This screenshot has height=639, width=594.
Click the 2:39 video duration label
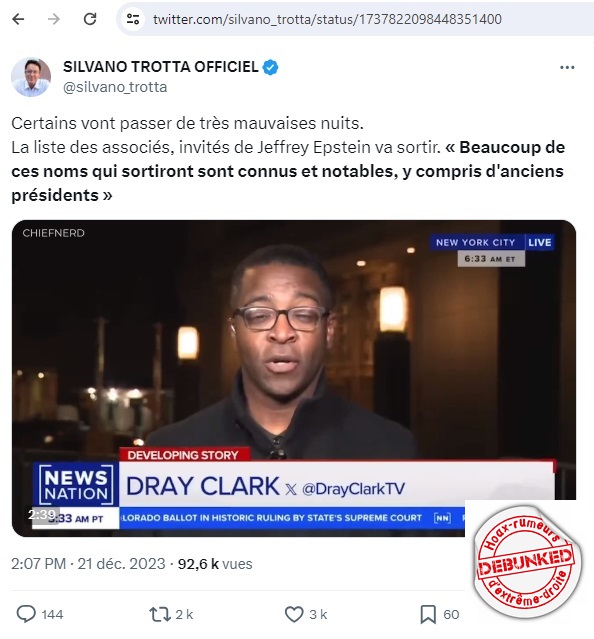tap(42, 515)
